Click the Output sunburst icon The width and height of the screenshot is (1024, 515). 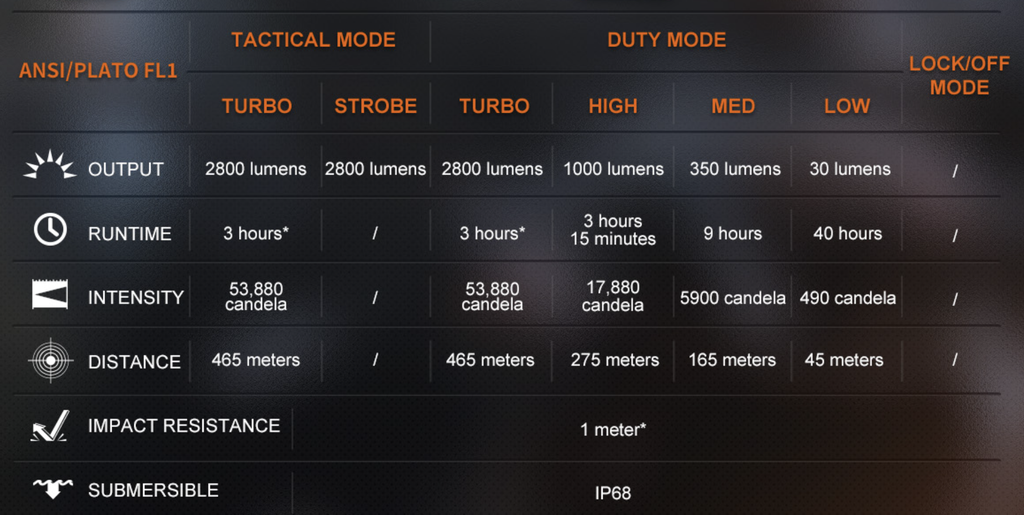point(50,166)
